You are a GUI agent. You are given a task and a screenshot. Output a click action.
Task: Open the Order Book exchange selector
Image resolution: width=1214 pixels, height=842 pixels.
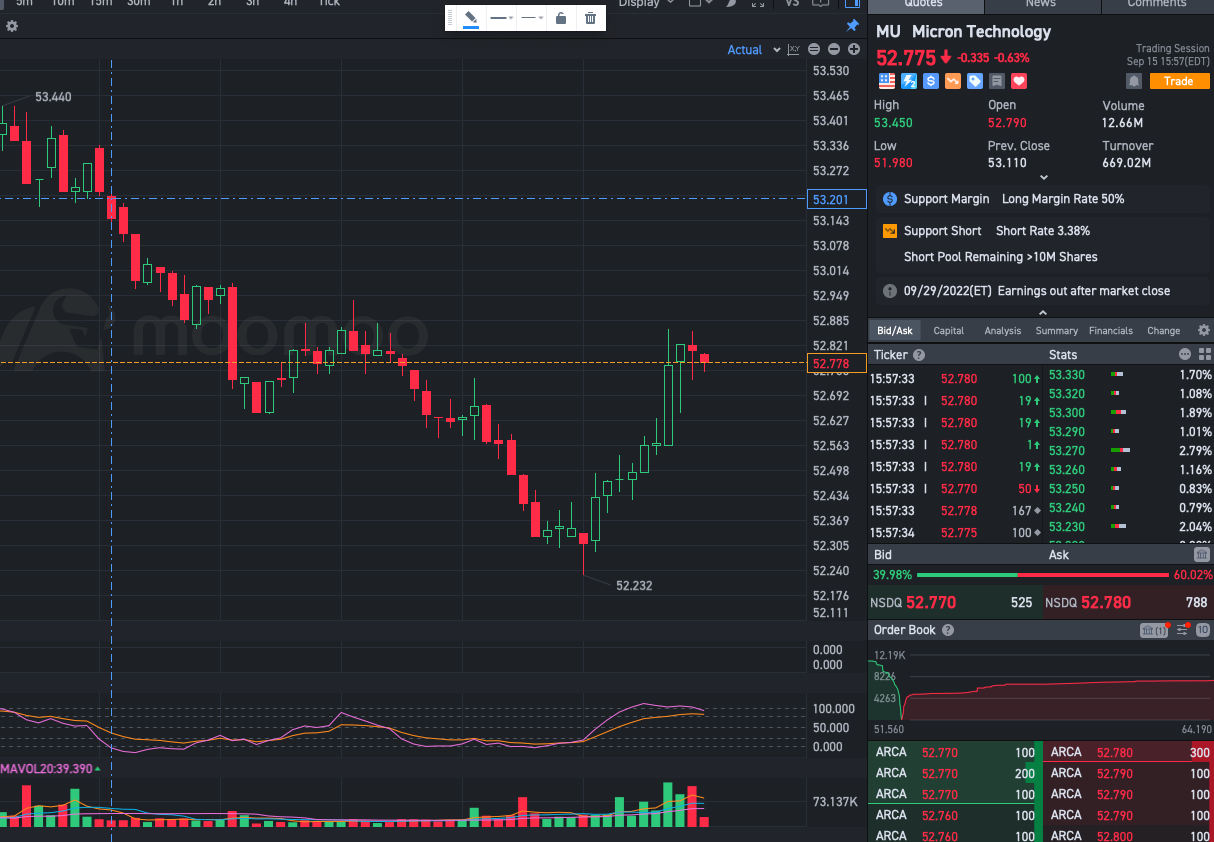click(x=1154, y=630)
